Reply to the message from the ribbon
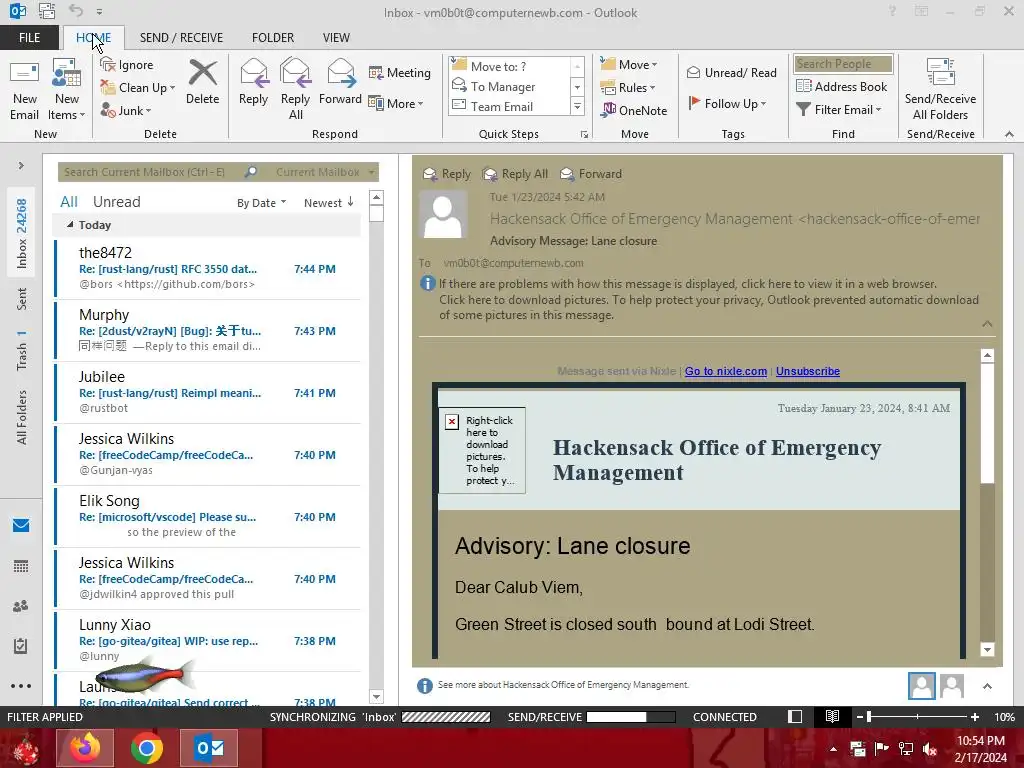This screenshot has height=768, width=1024. pos(253,82)
